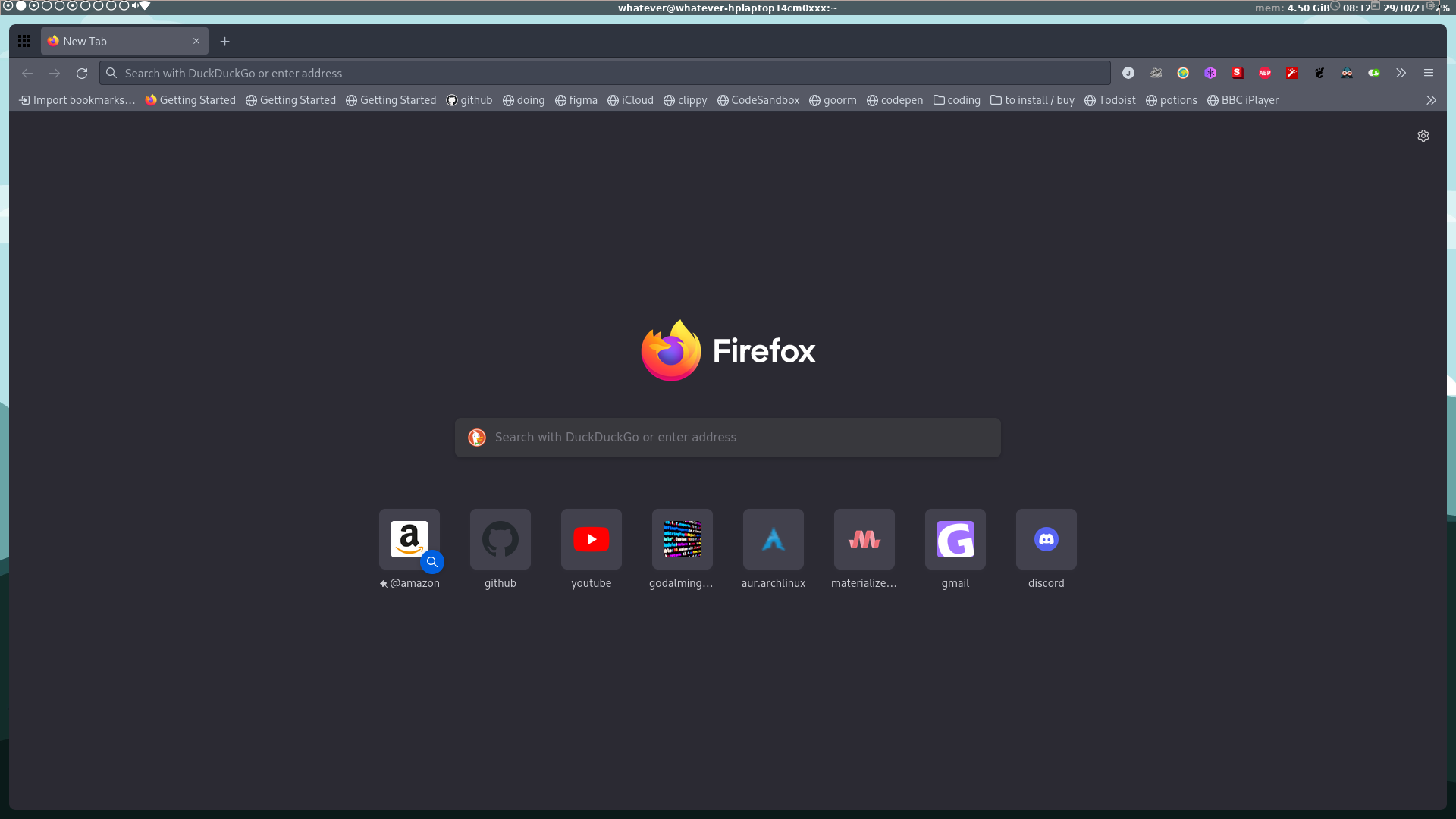Viewport: 1456px width, 819px height.
Task: Open new tab settings gear
Action: 1423,136
